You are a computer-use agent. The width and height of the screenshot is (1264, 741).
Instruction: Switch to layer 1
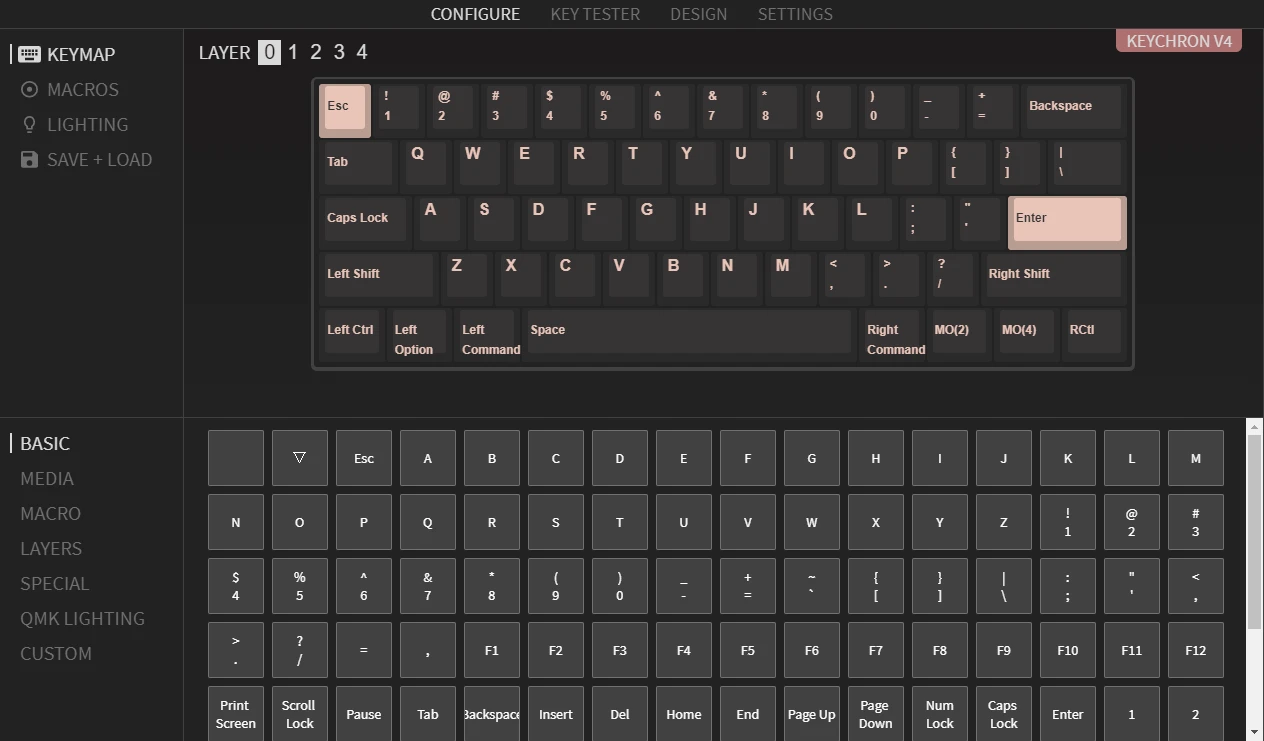293,52
